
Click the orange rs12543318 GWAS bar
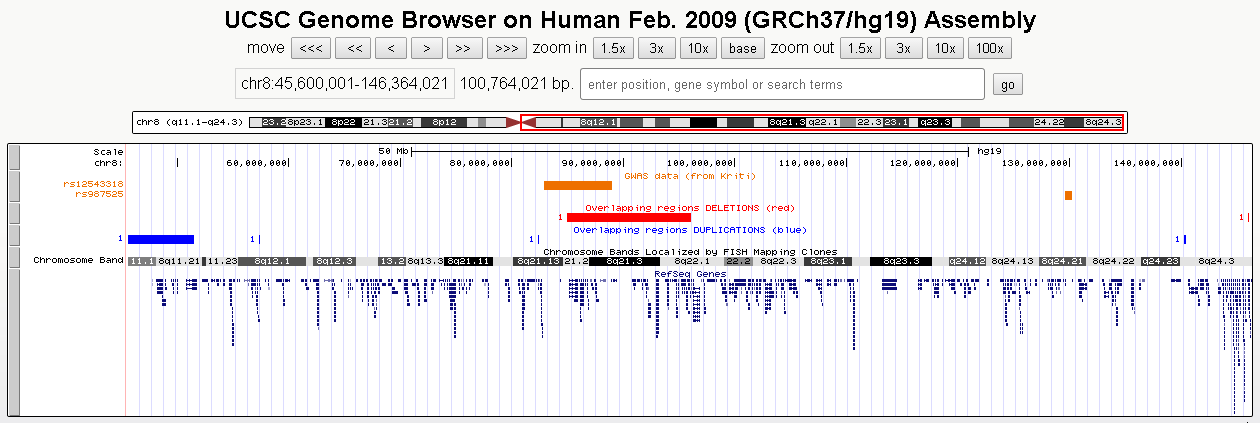point(577,185)
